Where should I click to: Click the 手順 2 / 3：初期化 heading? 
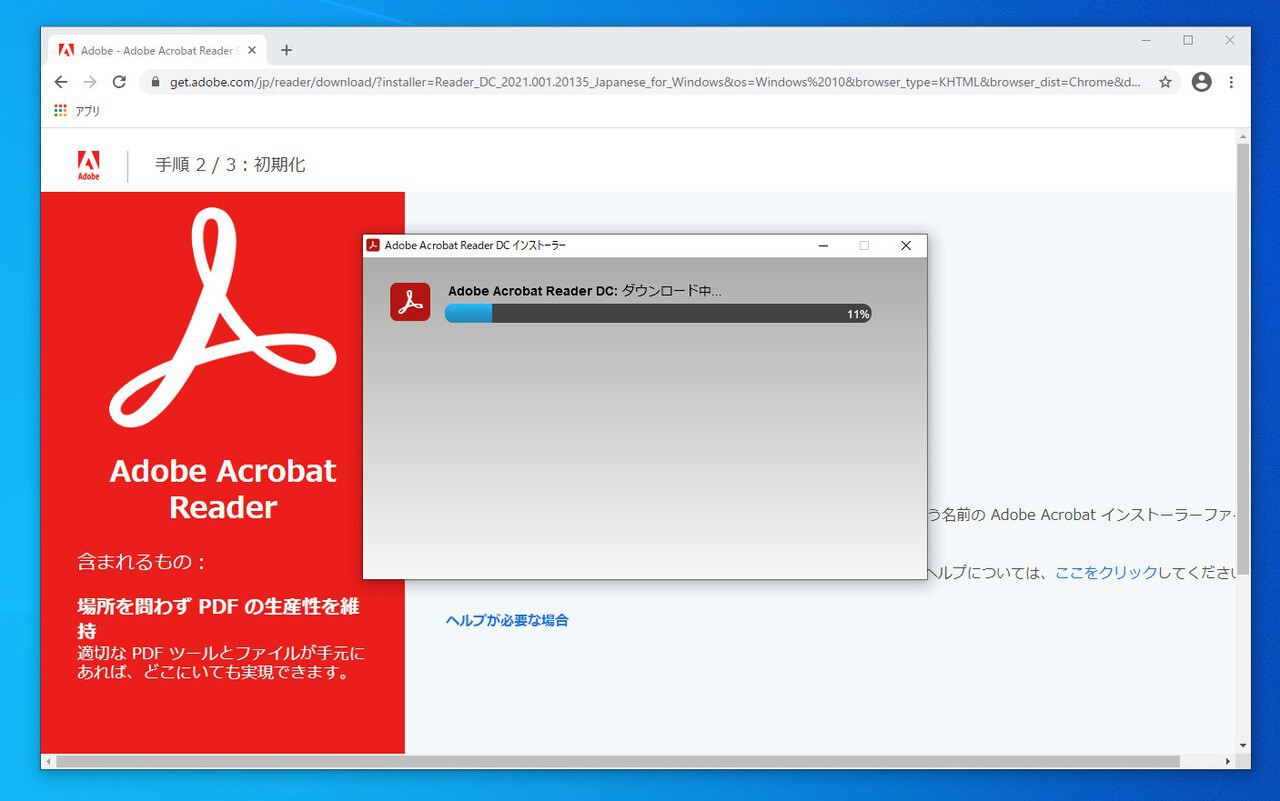pyautogui.click(x=230, y=165)
